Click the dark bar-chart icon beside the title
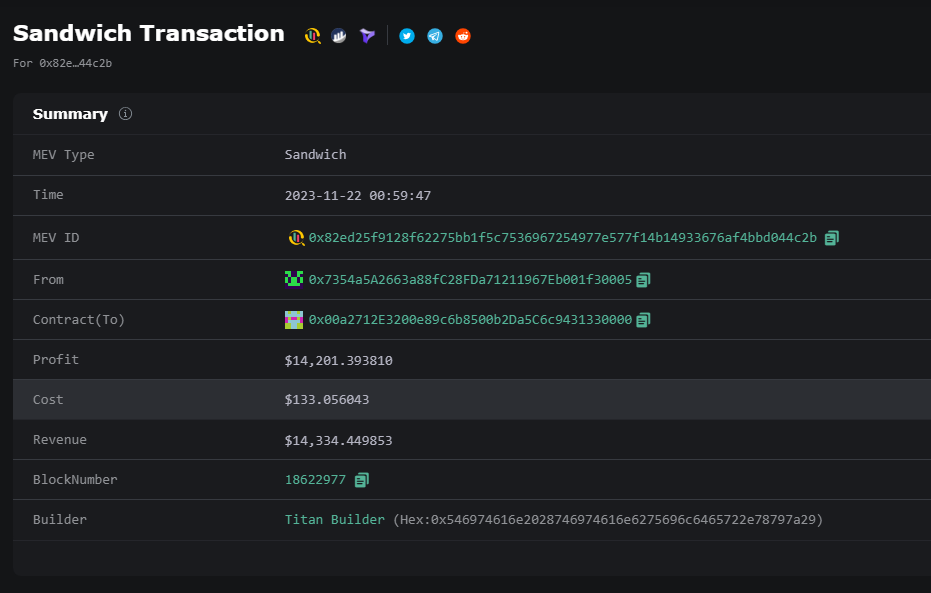The width and height of the screenshot is (931, 593). click(x=340, y=36)
